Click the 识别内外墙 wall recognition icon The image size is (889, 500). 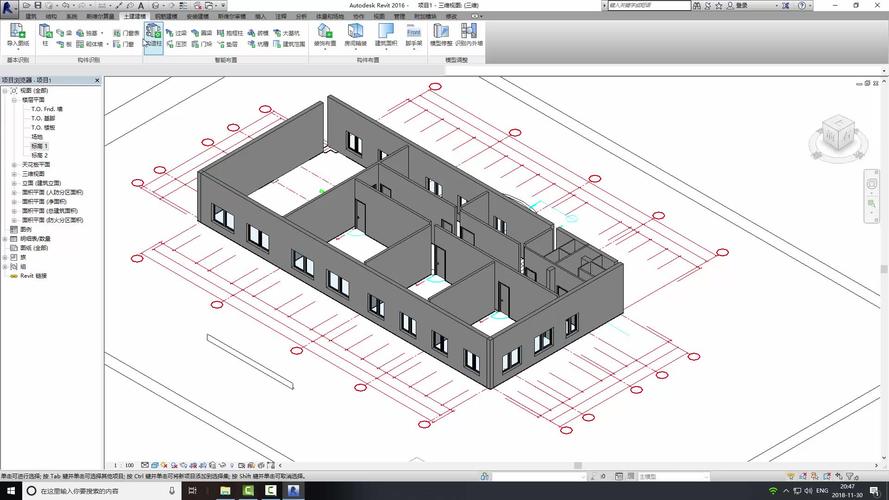pos(468,36)
